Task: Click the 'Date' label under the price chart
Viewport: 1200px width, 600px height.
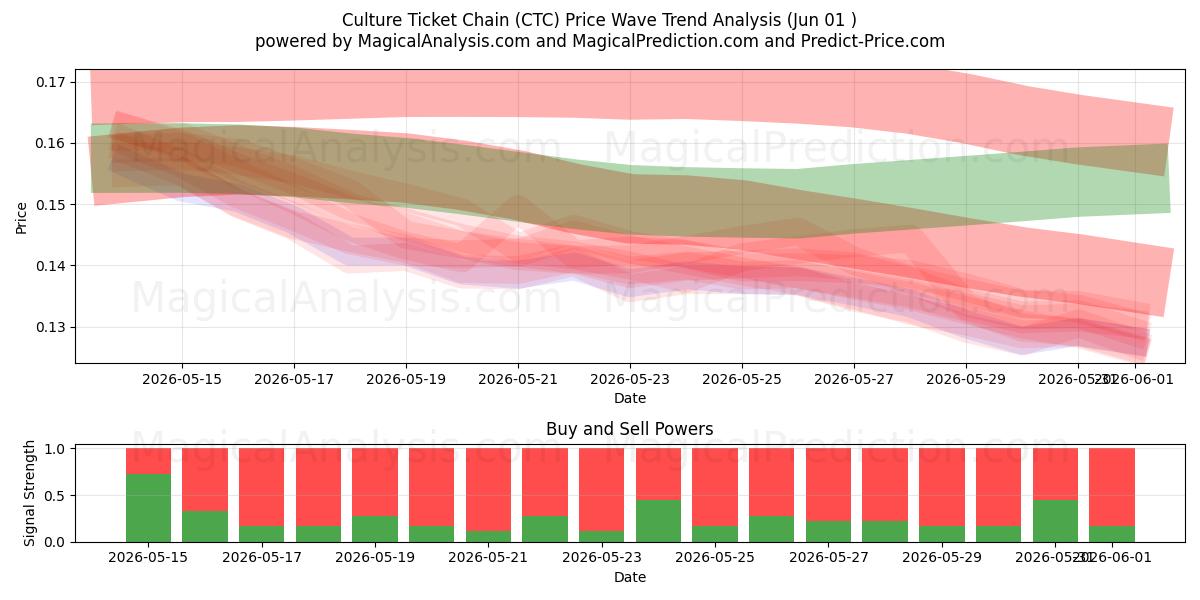Action: click(630, 398)
